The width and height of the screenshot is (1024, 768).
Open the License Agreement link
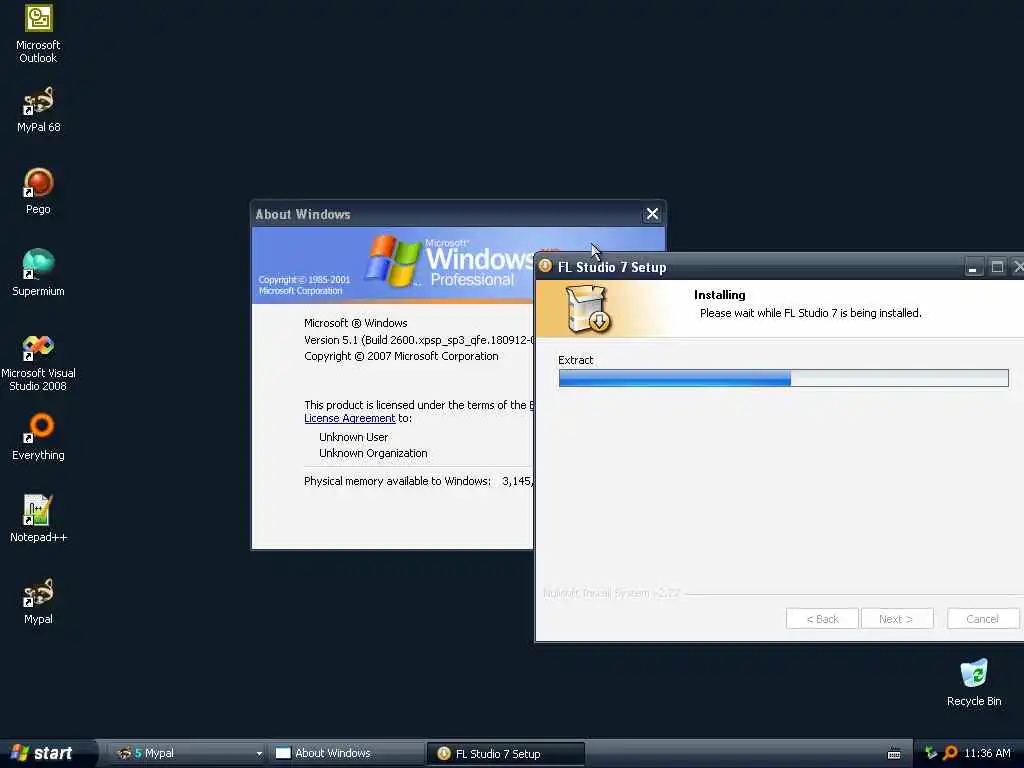[349, 418]
